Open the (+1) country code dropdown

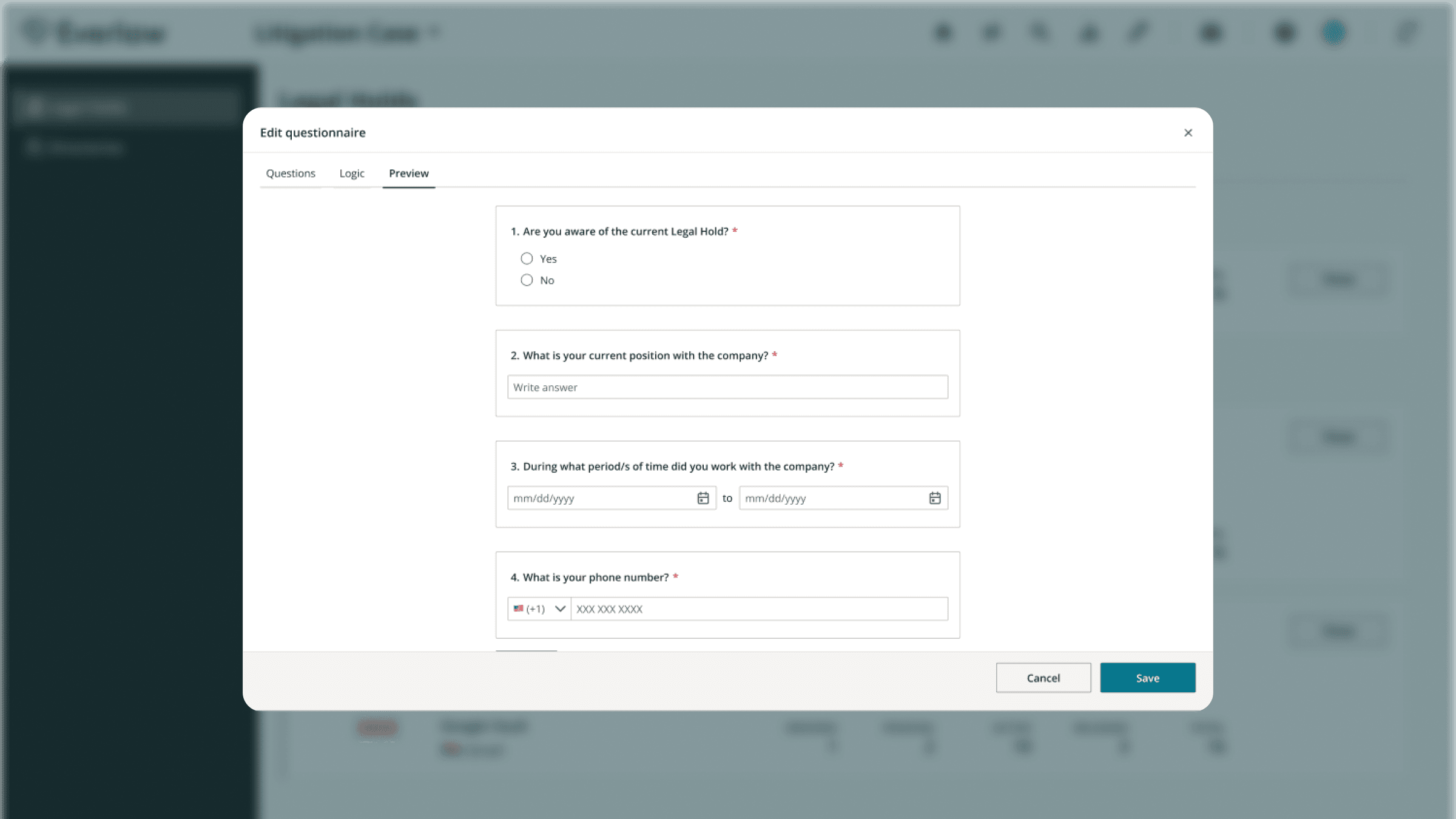point(539,608)
